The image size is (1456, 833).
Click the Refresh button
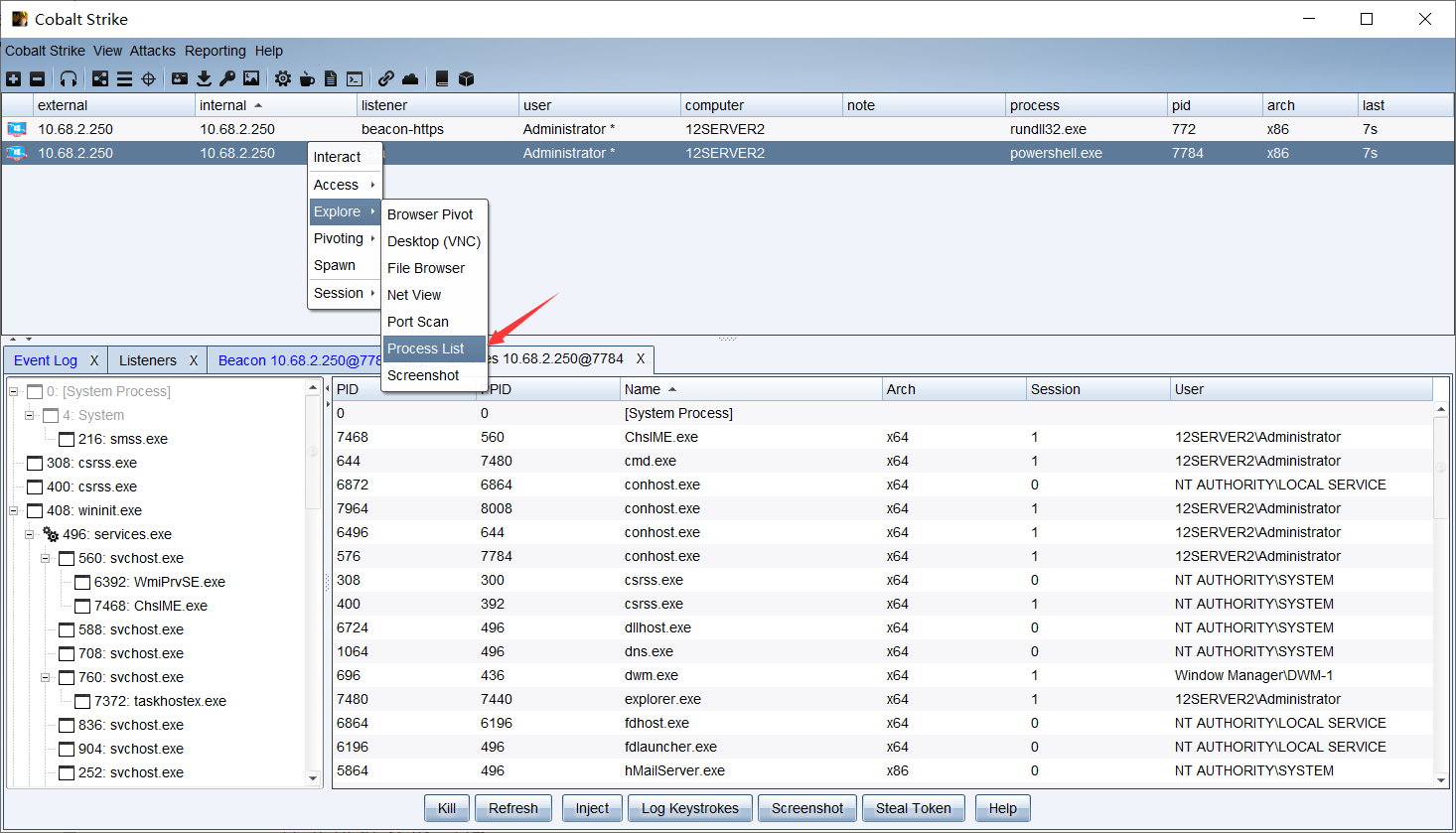pyautogui.click(x=513, y=808)
